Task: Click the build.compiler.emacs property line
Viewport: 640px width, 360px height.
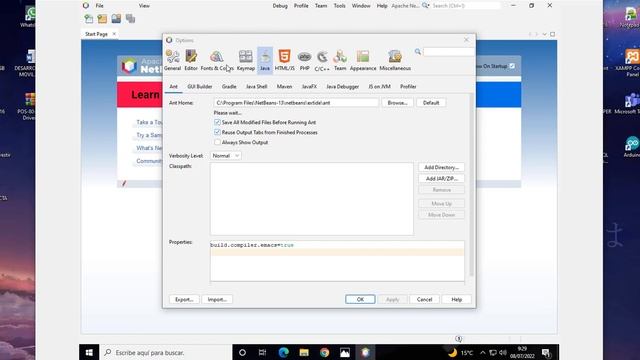Action: click(x=337, y=245)
